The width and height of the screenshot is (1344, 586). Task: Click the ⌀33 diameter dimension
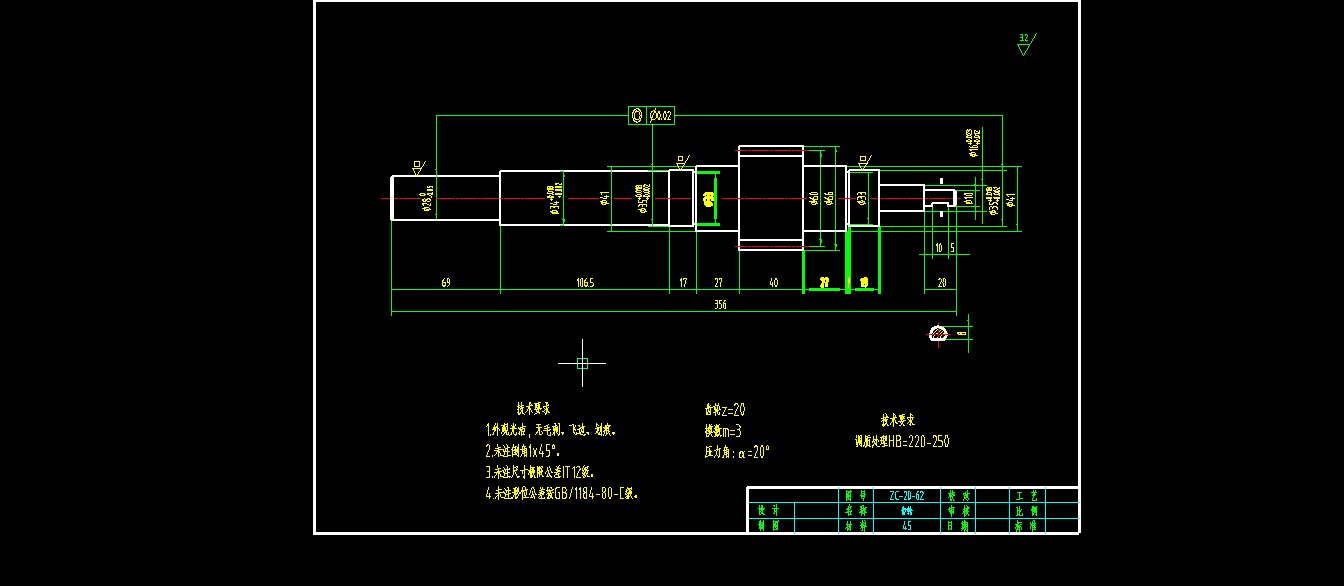[x=862, y=198]
